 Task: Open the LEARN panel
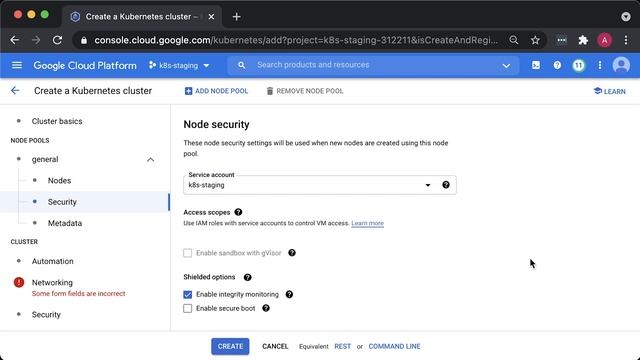click(x=609, y=91)
